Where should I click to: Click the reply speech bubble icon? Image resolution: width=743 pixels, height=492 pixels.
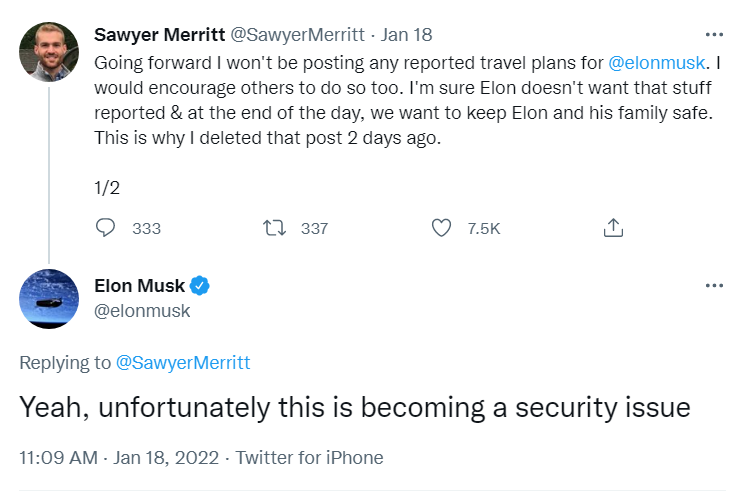(106, 228)
